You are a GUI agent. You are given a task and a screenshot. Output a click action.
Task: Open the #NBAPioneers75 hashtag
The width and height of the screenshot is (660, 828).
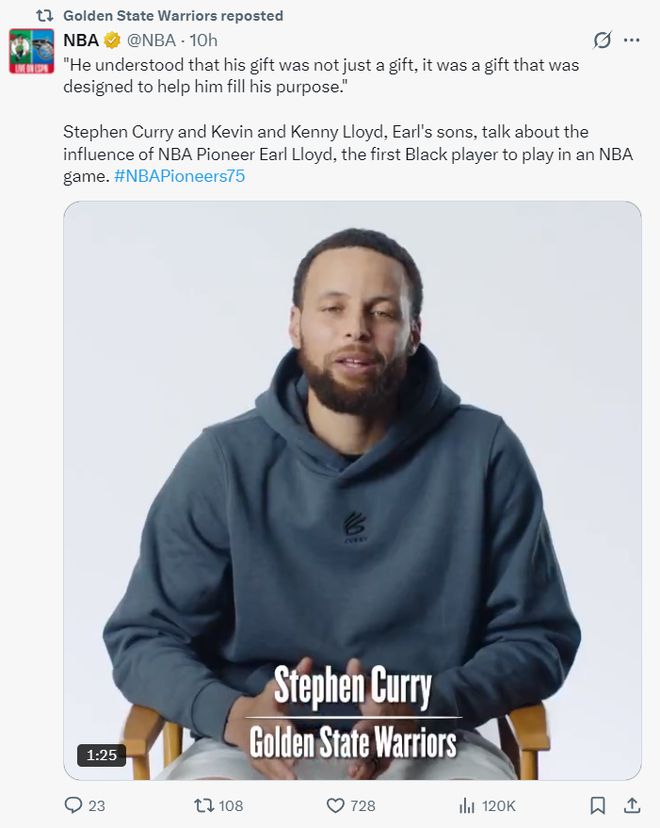click(x=180, y=176)
